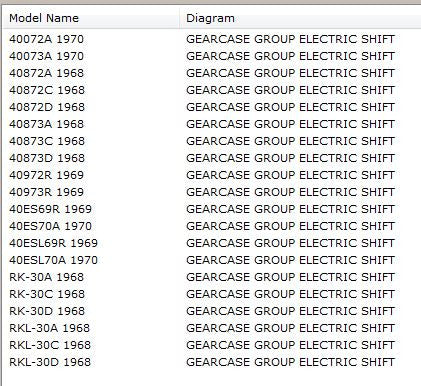Sort by the Model Name column header

tap(91, 18)
